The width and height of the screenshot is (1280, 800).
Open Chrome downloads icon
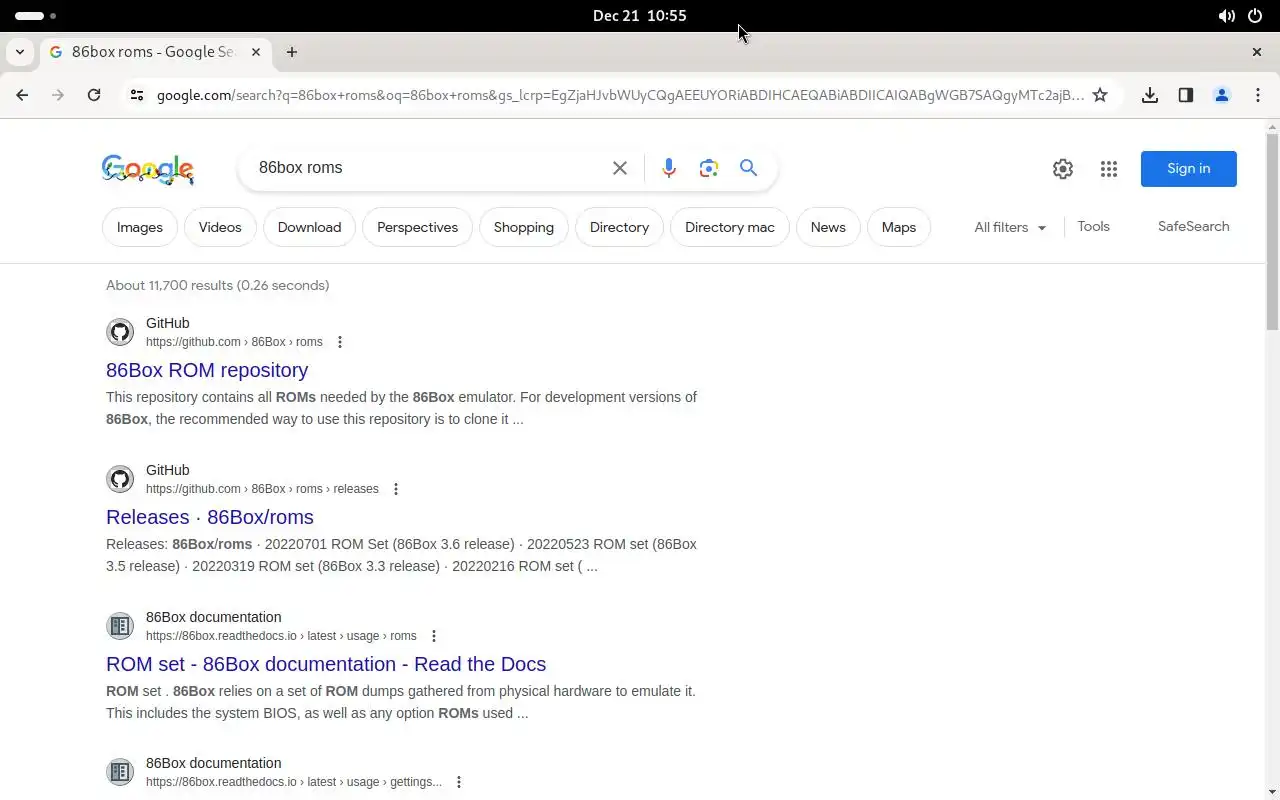pos(1150,95)
